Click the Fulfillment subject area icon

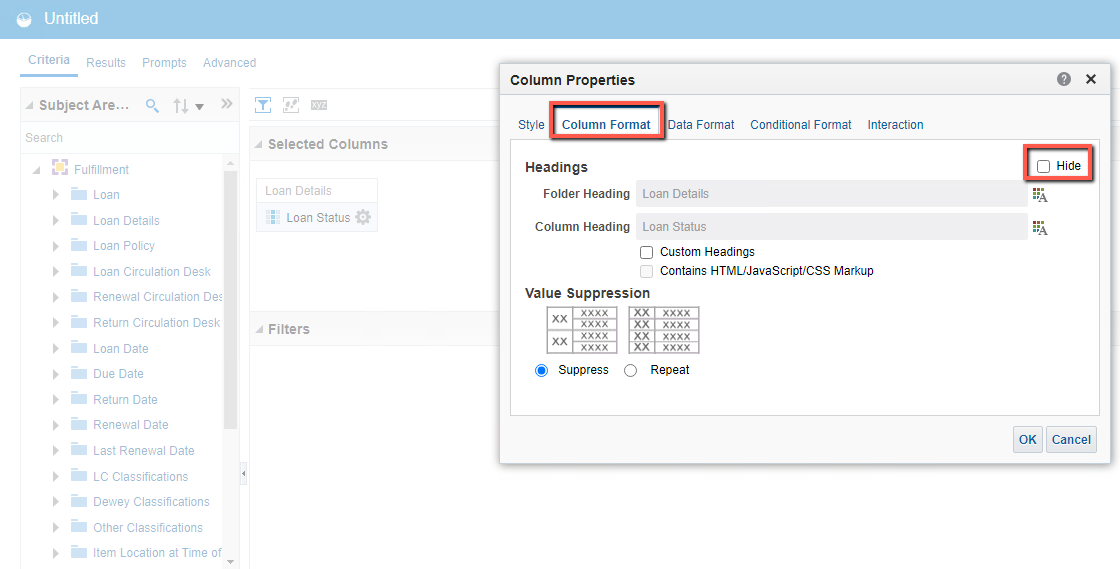(x=60, y=168)
